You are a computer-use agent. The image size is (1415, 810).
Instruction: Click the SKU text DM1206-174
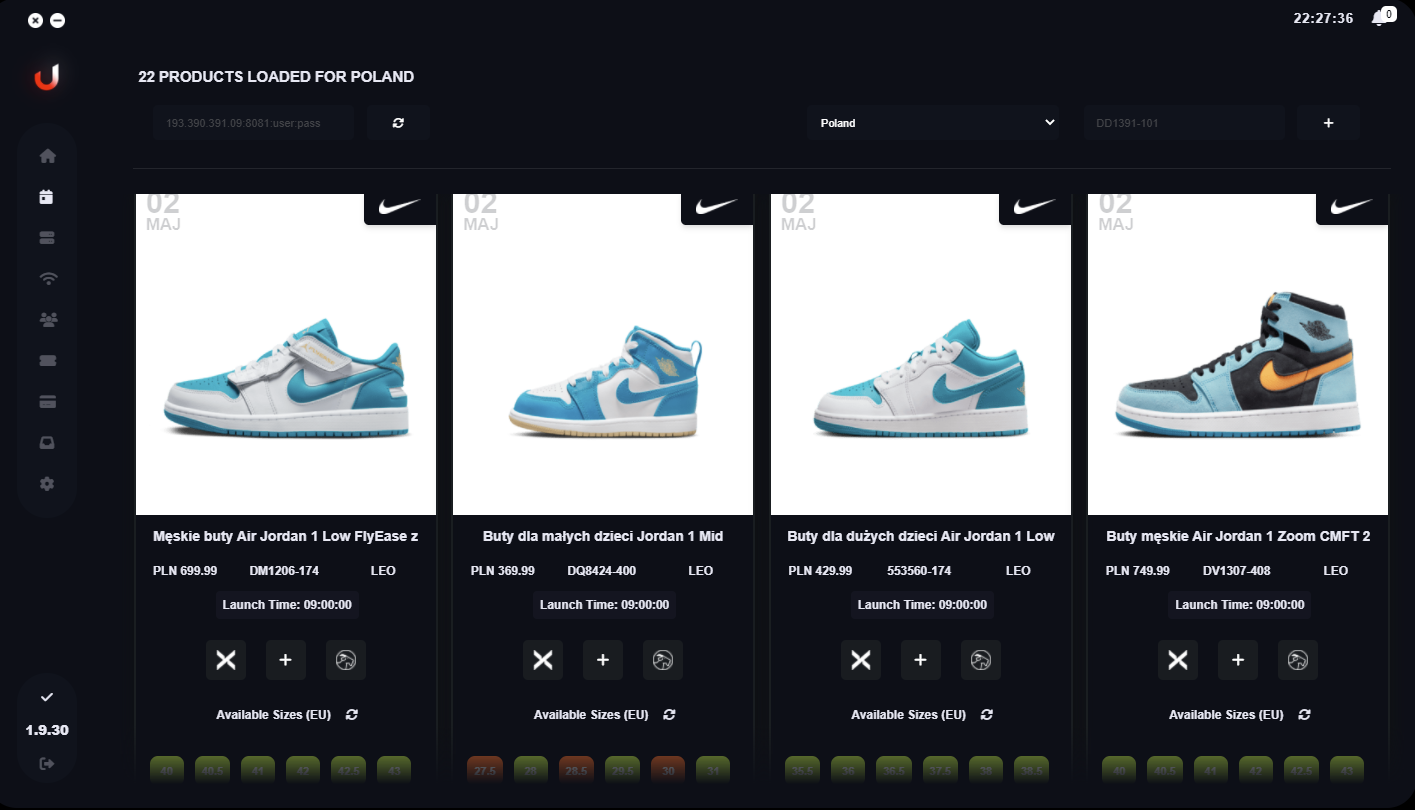284,571
